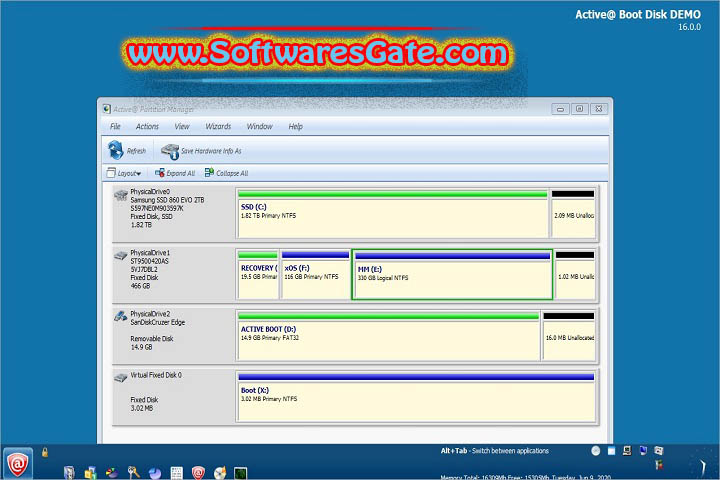Click 'Virtual Fixed Disk 0' label
This screenshot has height=480, width=720.
156,375
